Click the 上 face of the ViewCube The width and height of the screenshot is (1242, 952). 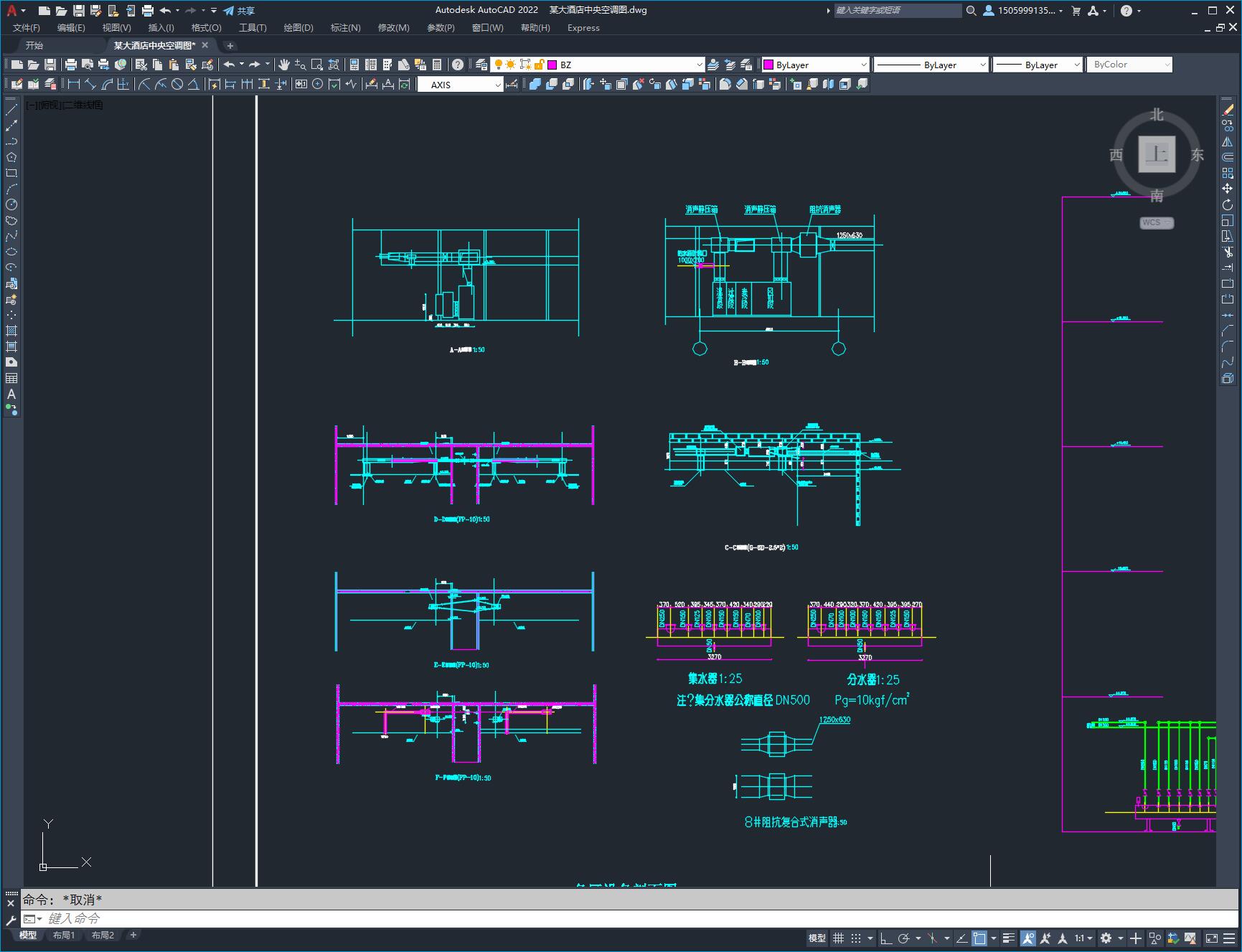tap(1157, 154)
